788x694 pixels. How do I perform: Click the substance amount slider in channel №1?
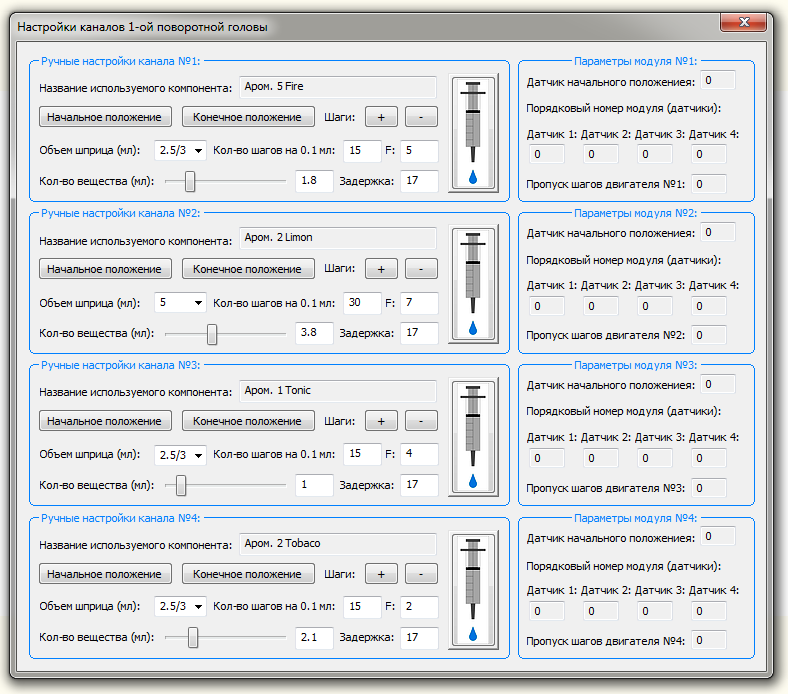click(x=225, y=181)
